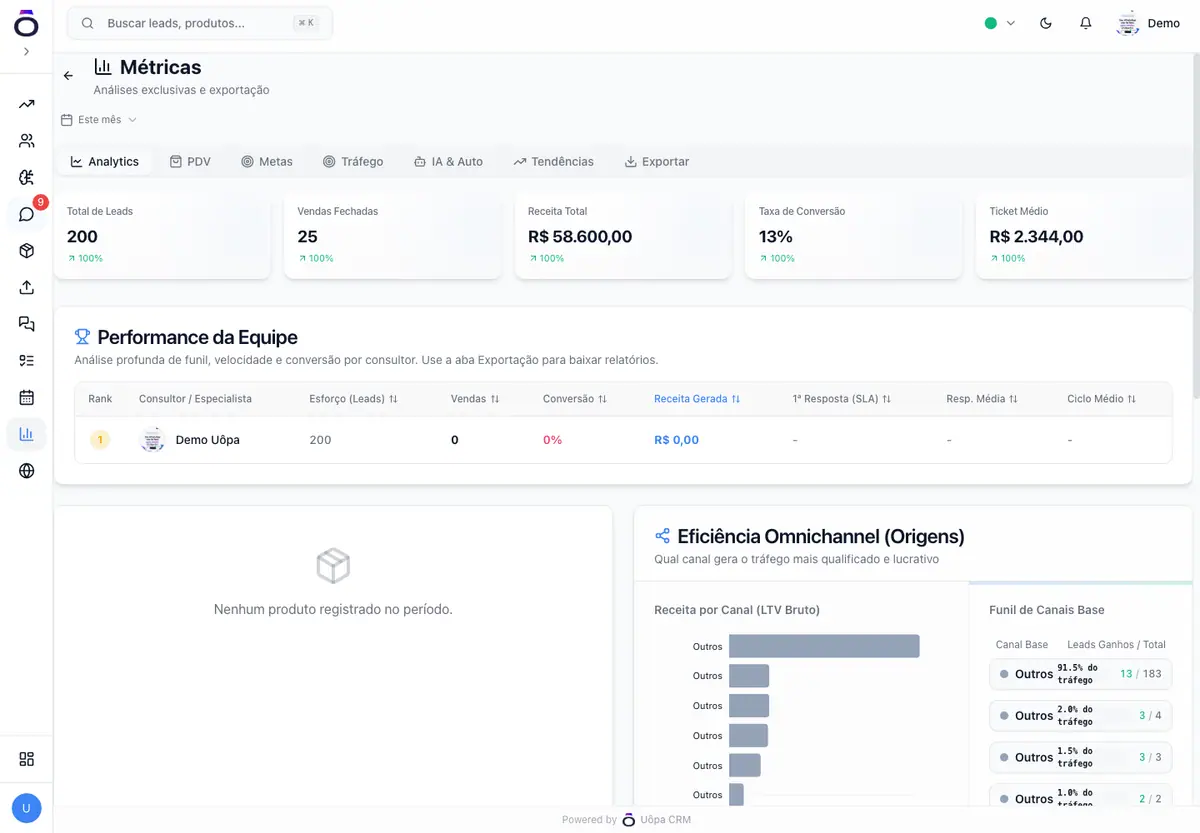This screenshot has height=833, width=1200.
Task: Switch to the IA & Auto tab
Action: click(x=448, y=161)
